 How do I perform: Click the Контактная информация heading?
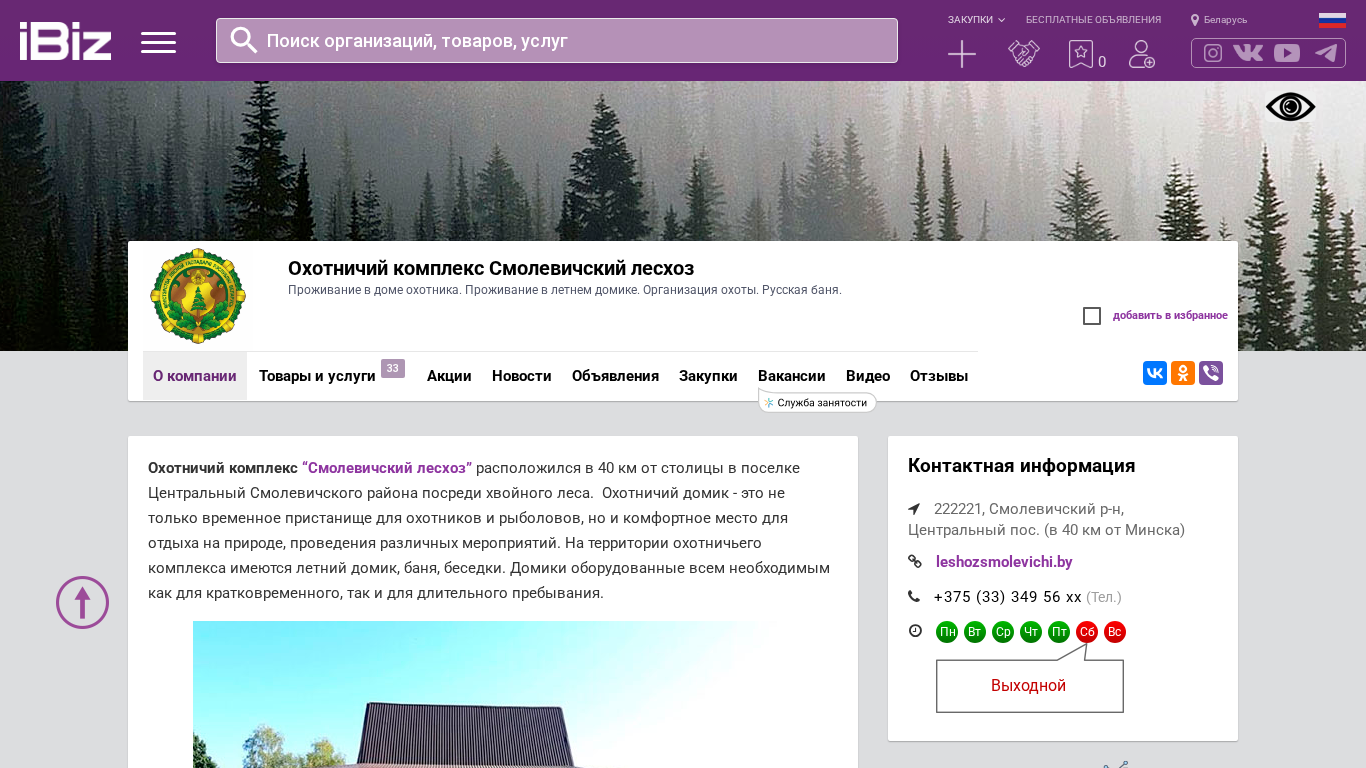coord(1021,466)
